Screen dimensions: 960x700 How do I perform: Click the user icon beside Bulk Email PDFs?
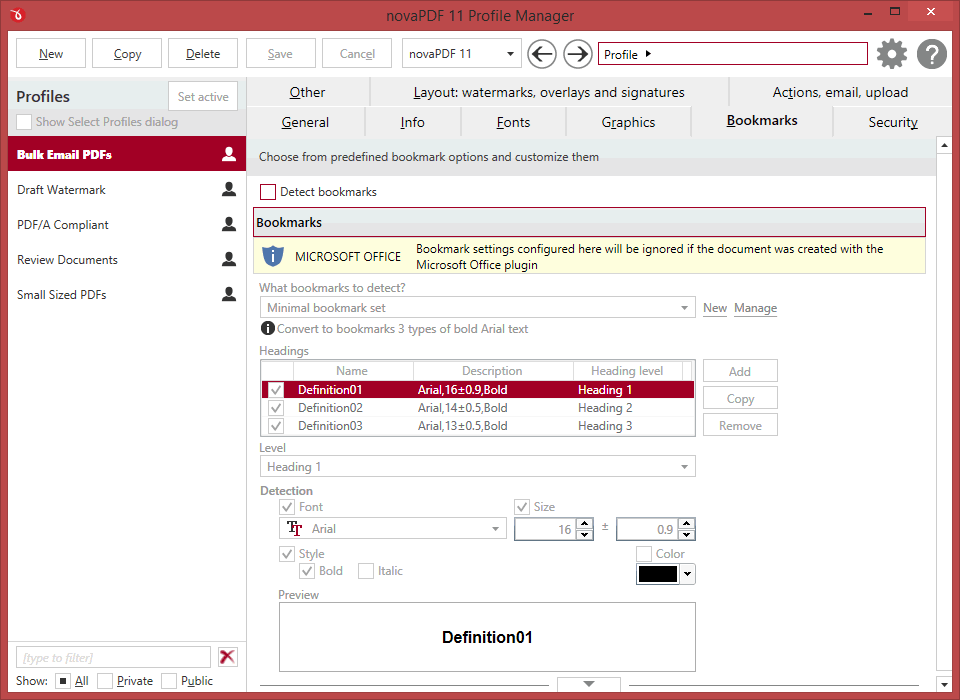(x=229, y=154)
